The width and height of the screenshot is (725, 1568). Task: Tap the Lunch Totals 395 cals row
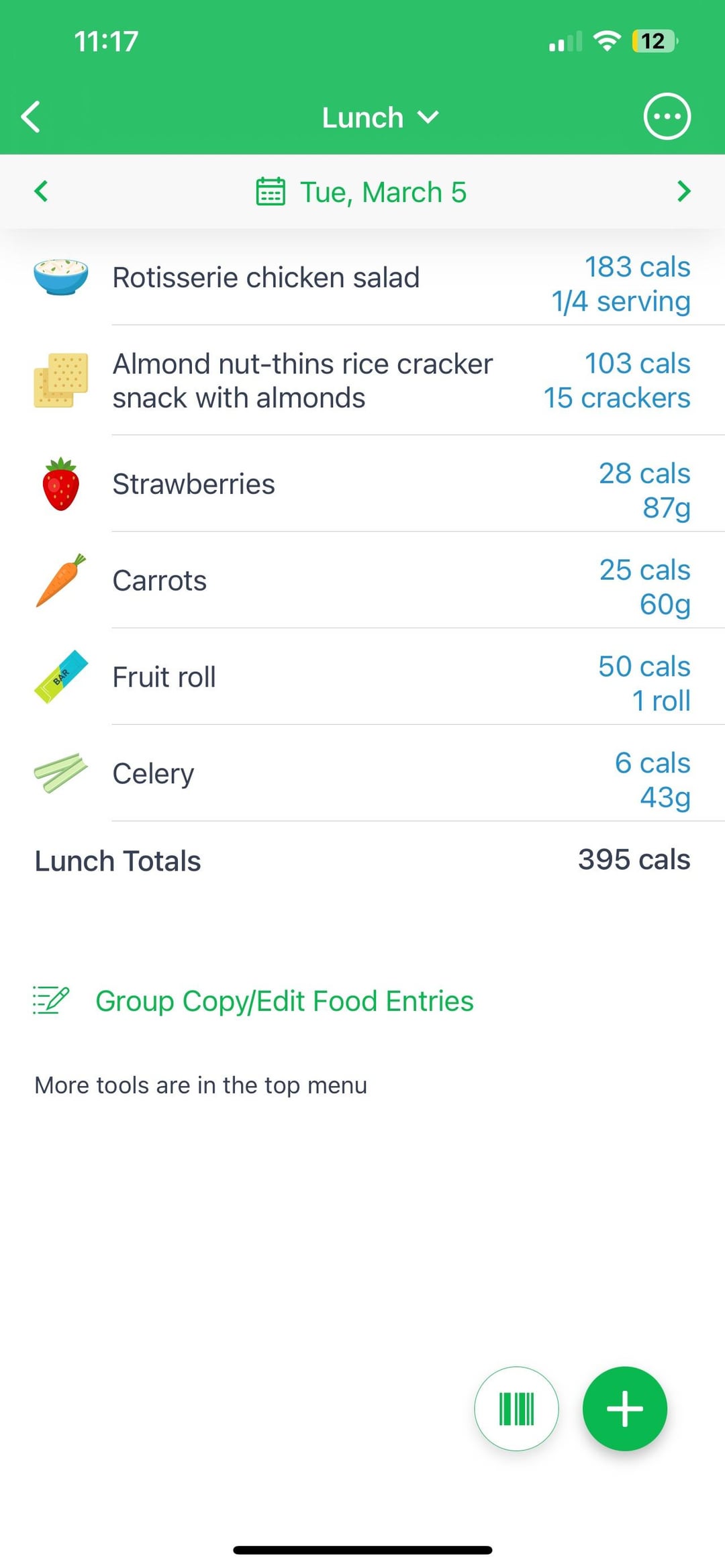(362, 861)
